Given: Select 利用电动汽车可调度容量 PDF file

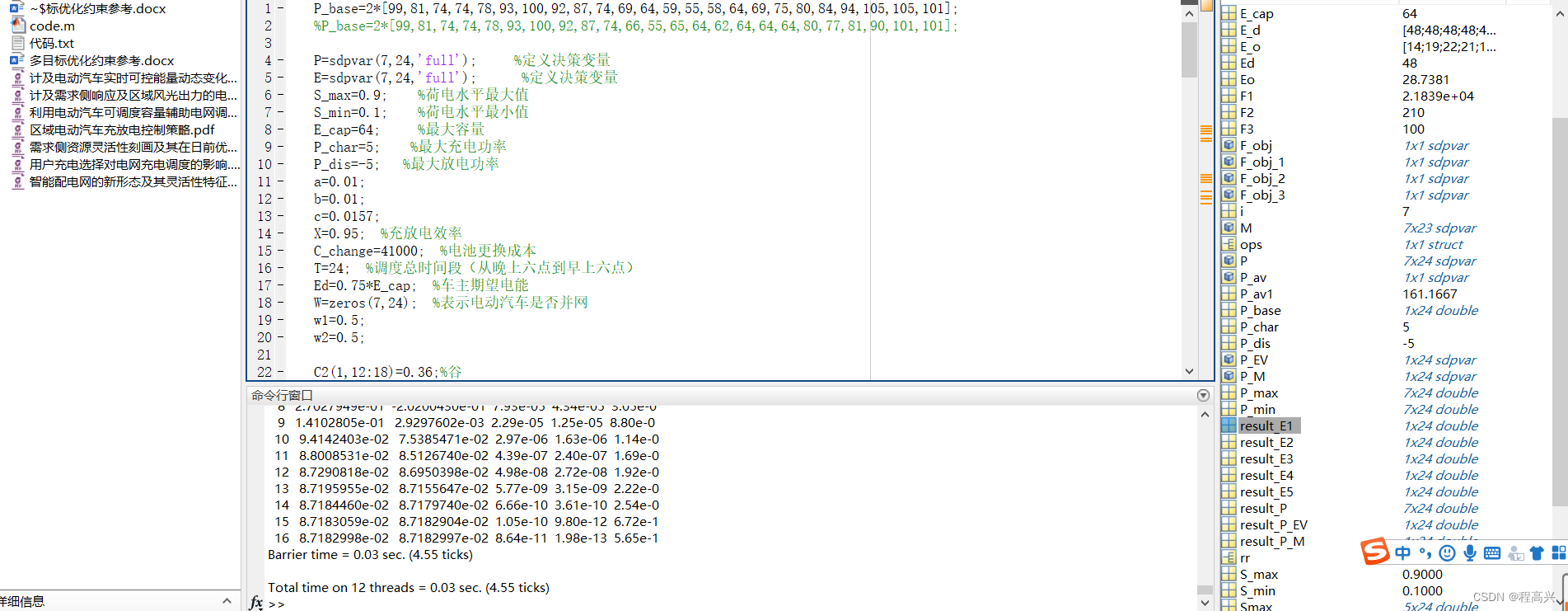Looking at the screenshot, I should coord(133,112).
